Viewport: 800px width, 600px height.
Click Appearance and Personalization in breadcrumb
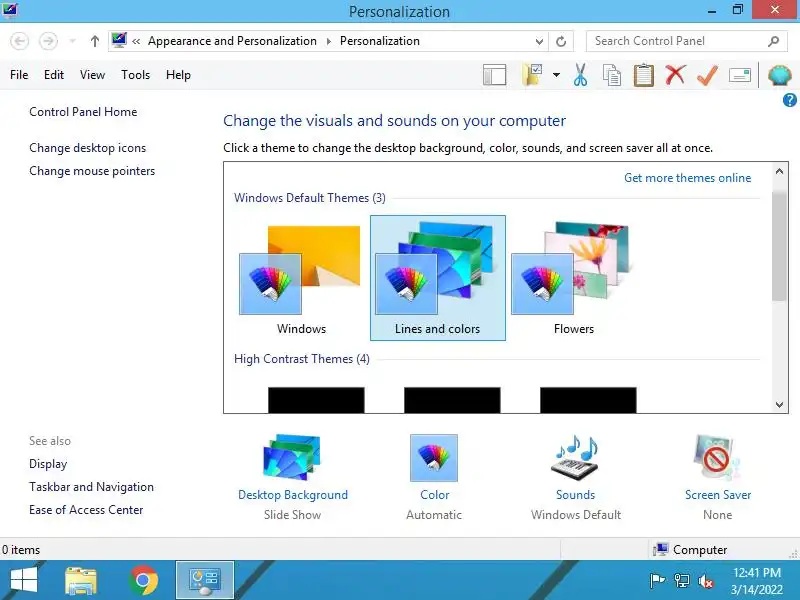coord(232,41)
